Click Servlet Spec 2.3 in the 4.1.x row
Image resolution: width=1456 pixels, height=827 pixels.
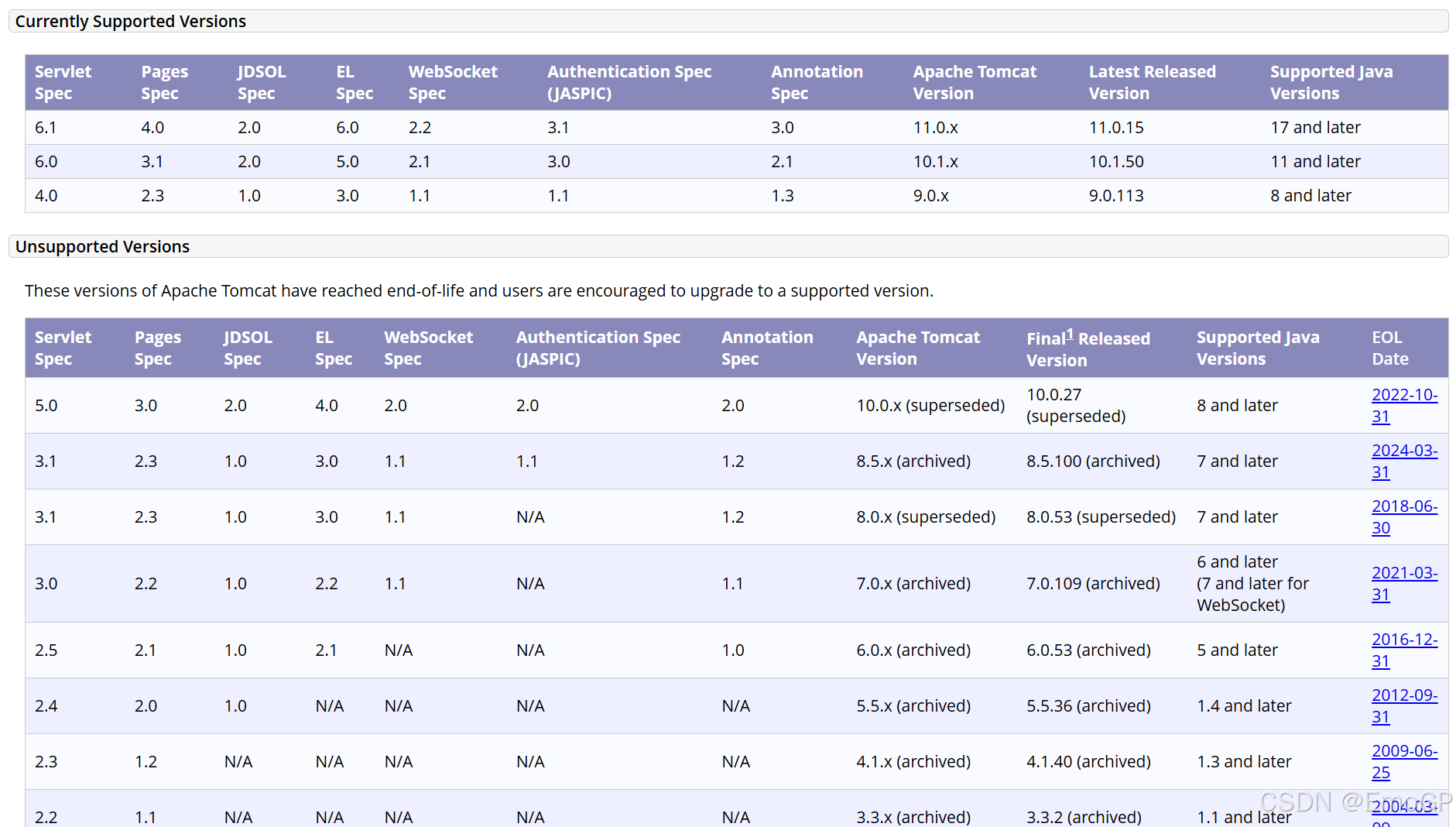click(46, 762)
